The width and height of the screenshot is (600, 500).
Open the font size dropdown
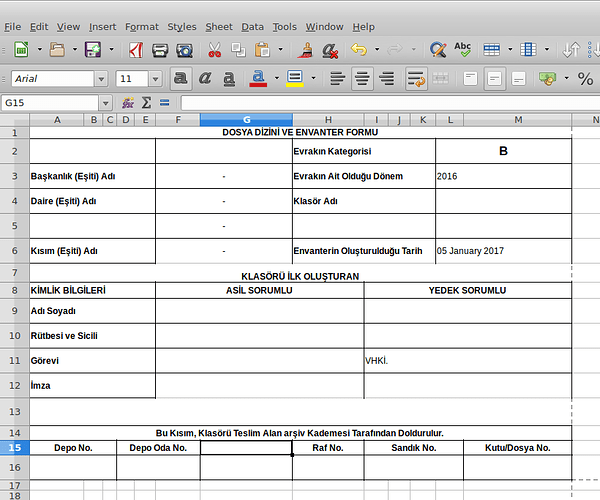tap(155, 79)
